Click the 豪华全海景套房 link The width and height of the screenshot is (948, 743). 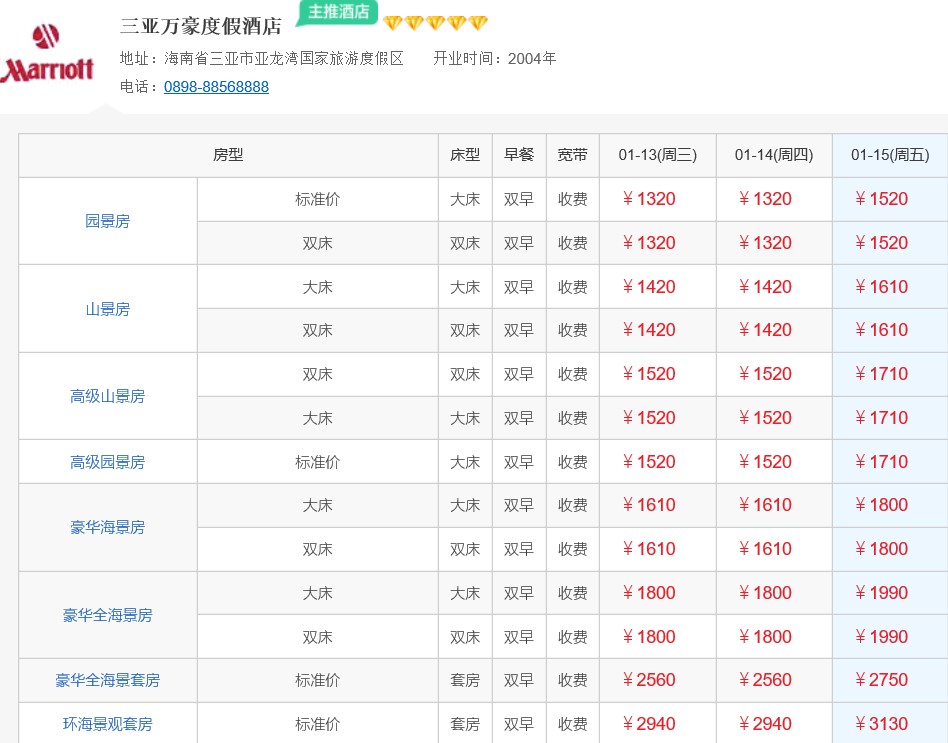coord(107,680)
